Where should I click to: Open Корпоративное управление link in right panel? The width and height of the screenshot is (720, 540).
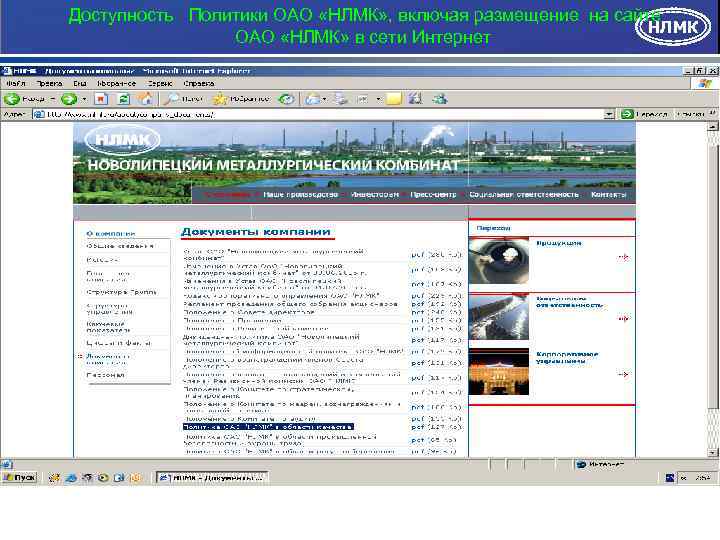567,358
